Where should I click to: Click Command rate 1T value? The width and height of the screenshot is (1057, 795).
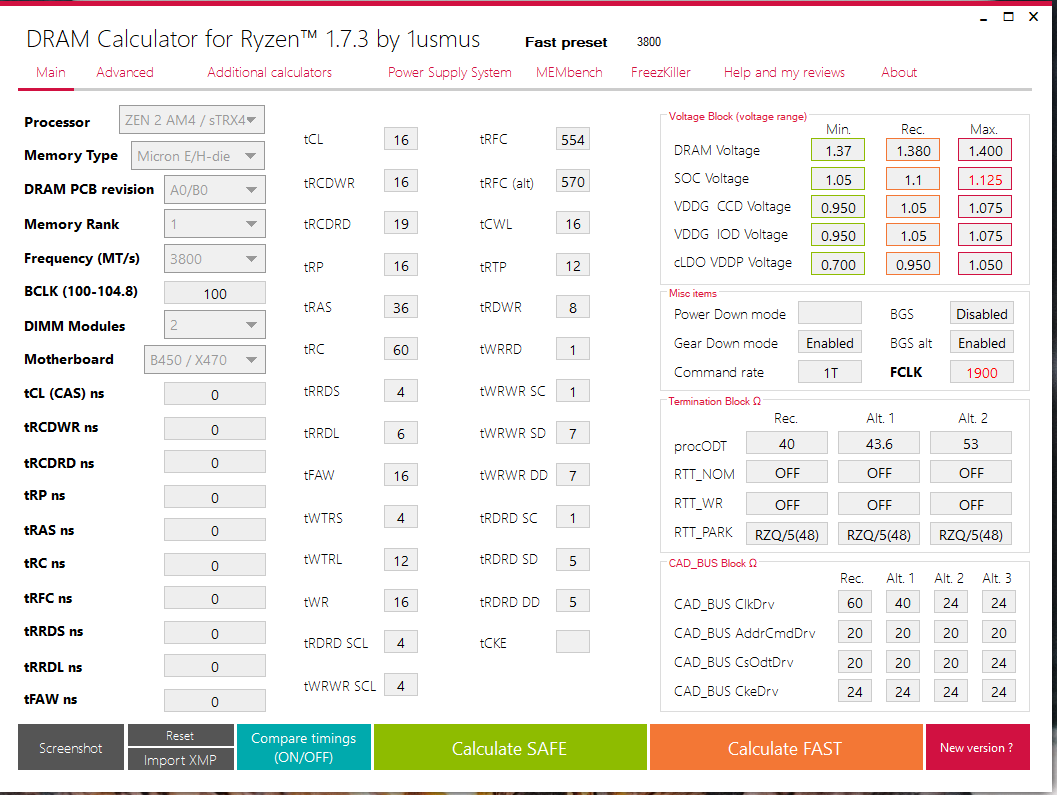[830, 372]
